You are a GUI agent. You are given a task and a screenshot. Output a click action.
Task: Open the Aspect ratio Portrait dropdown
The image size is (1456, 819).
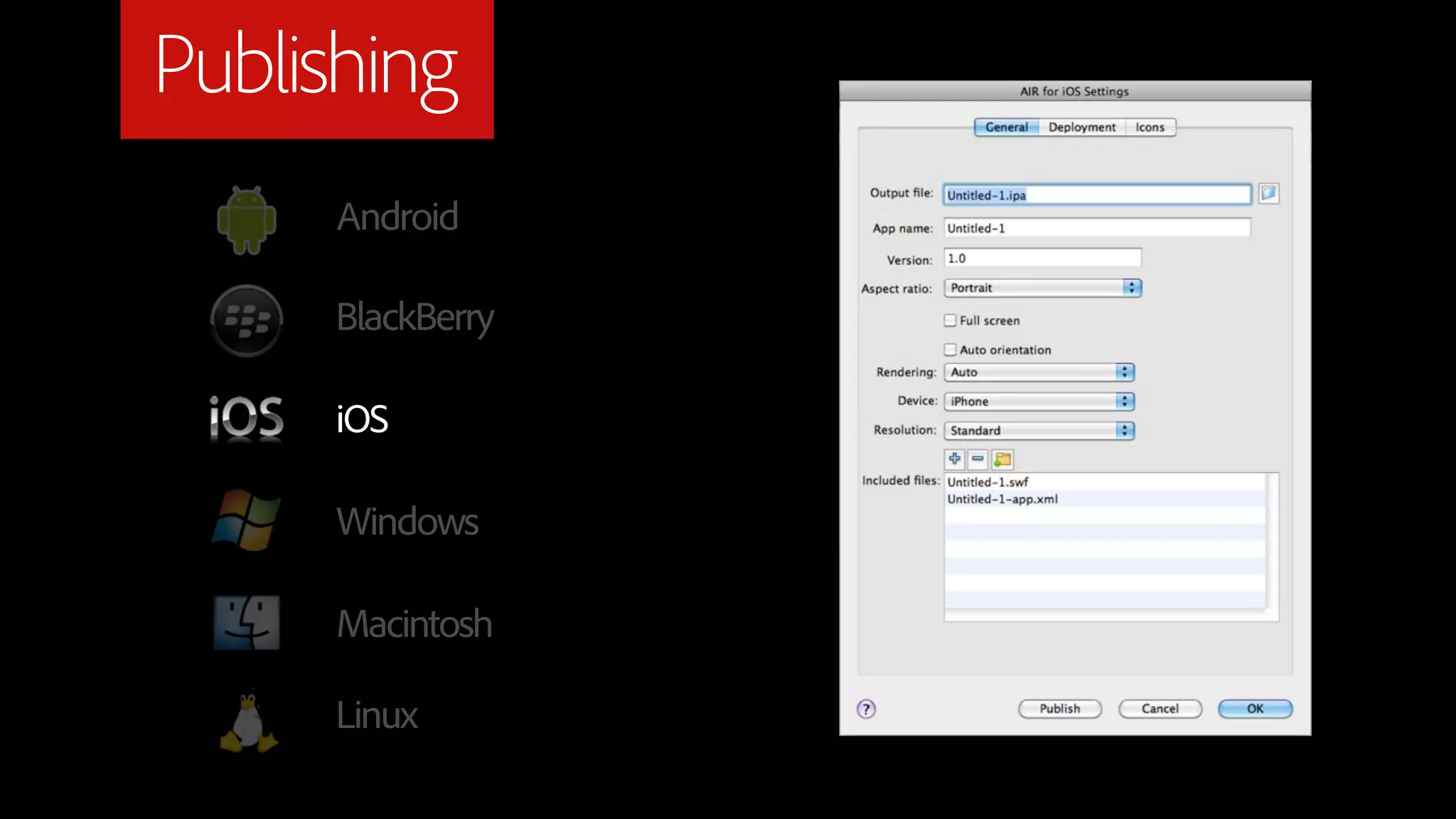tap(1042, 288)
